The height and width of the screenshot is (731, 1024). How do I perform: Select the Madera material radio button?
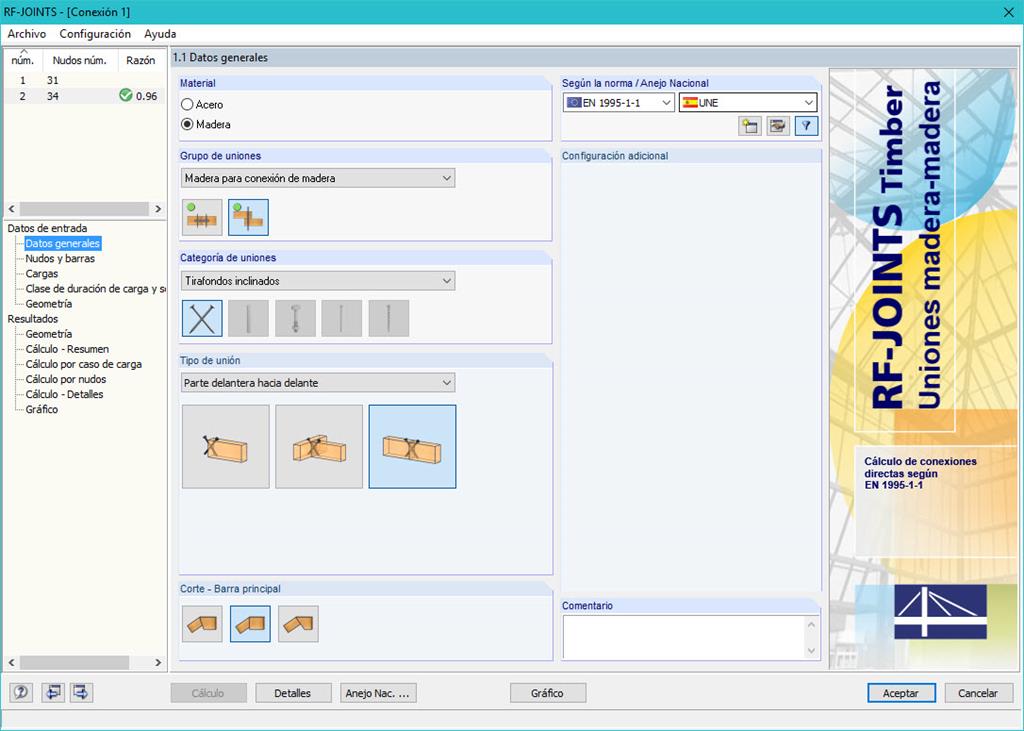pos(187,124)
